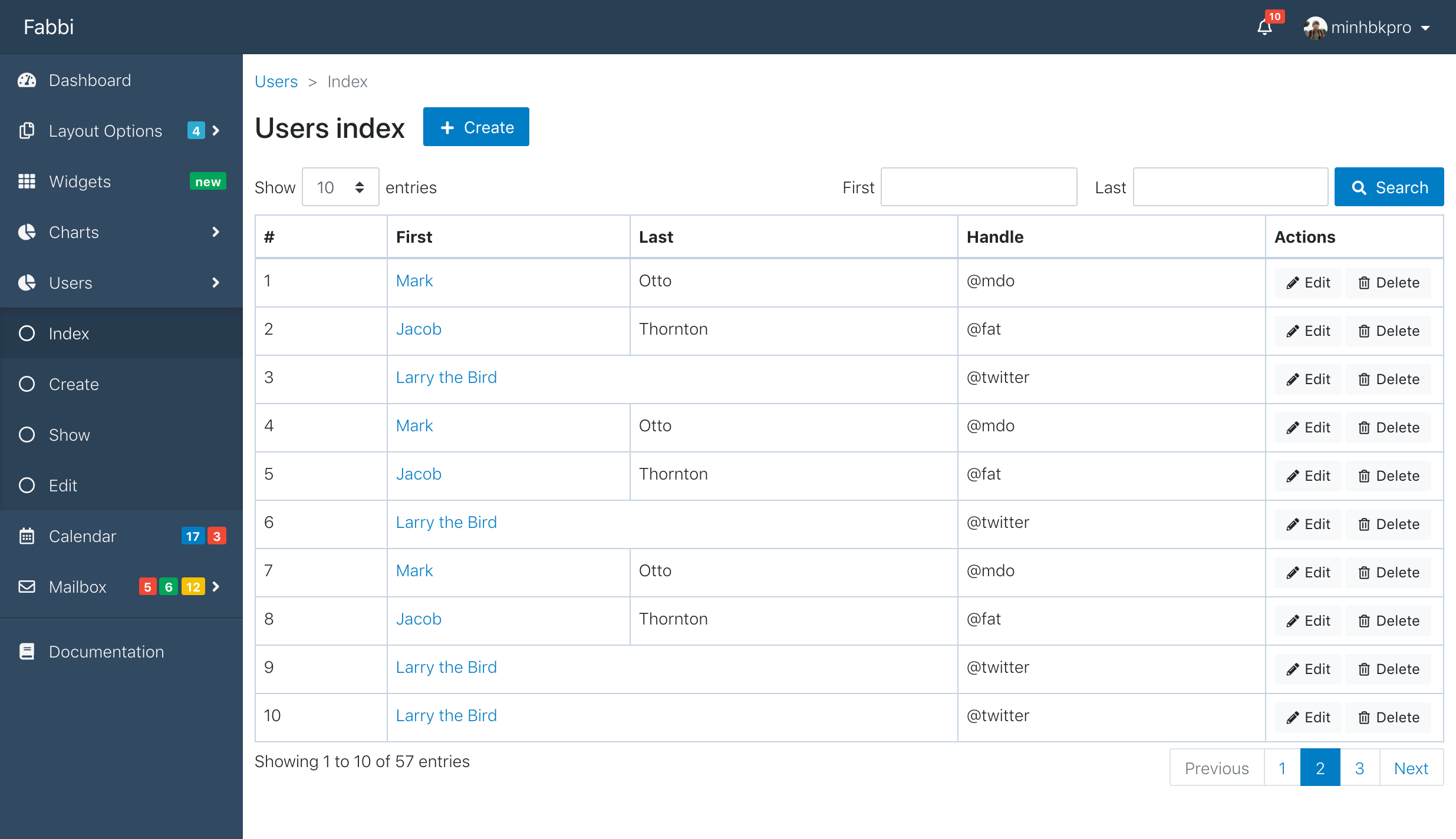The height and width of the screenshot is (839, 1456).
Task: Open the entries-per-page dropdown
Action: 340,187
